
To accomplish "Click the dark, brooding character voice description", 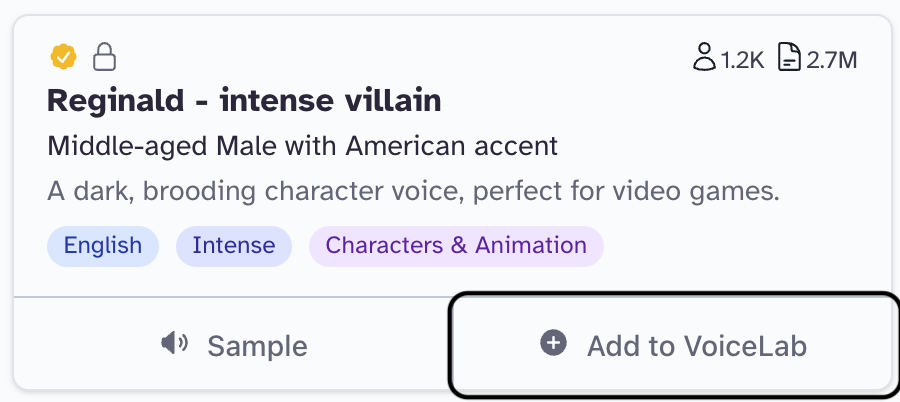I will [413, 190].
